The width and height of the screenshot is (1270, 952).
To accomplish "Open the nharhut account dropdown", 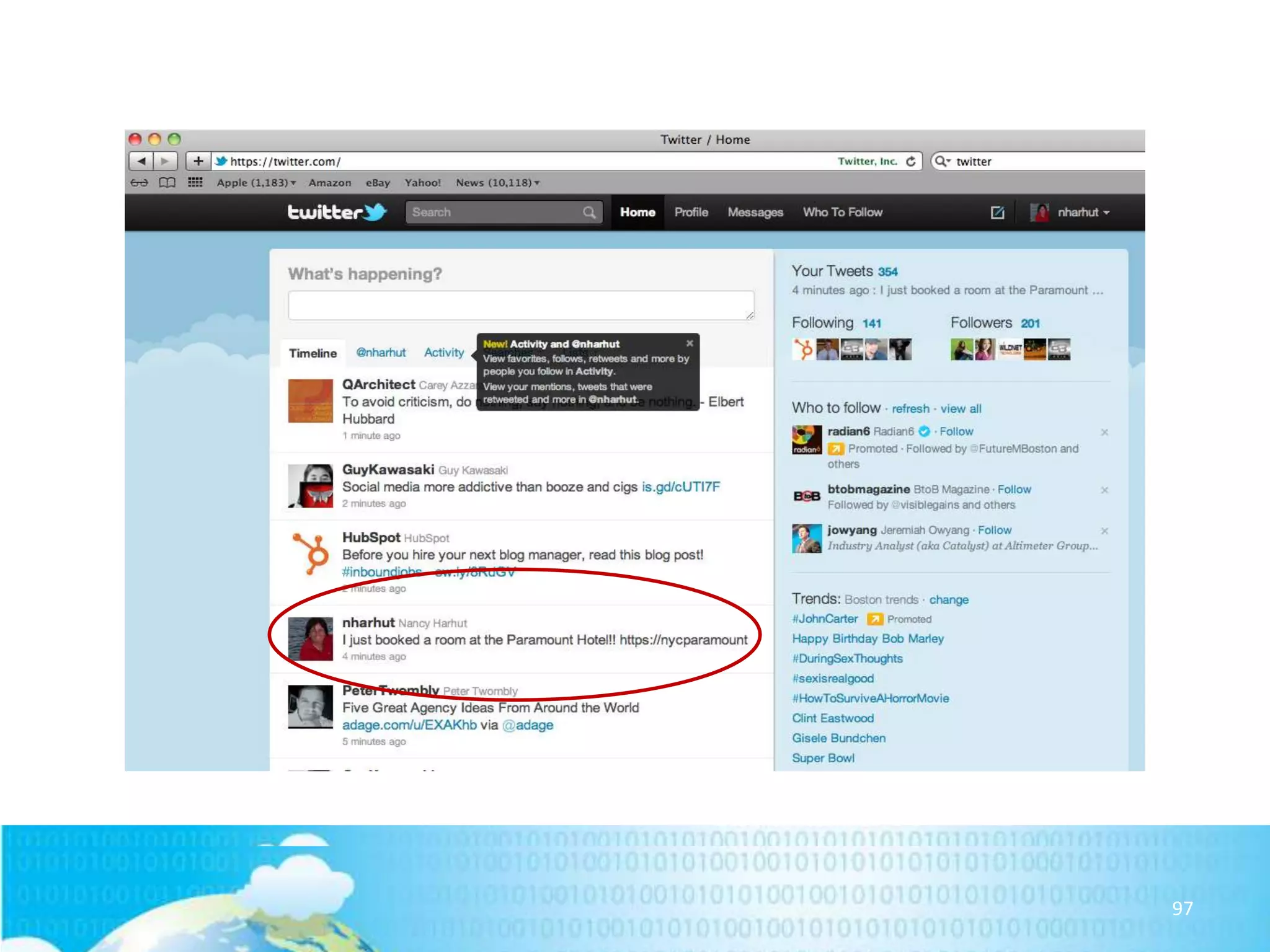I will pos(1083,213).
